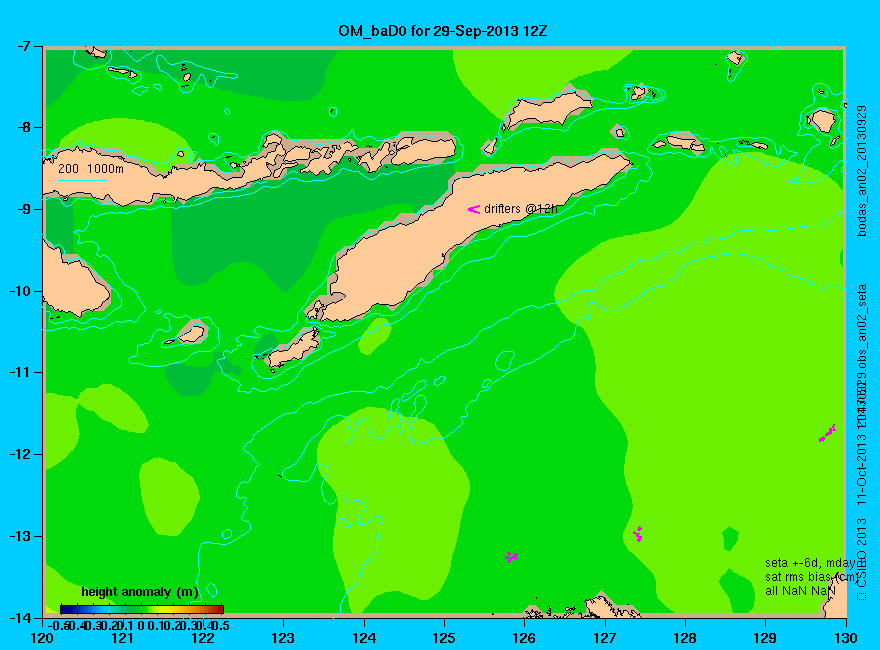Click latitude tick label "-11"

pos(20,372)
